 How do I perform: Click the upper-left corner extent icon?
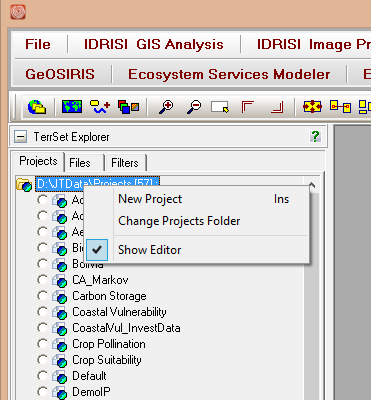(x=247, y=107)
